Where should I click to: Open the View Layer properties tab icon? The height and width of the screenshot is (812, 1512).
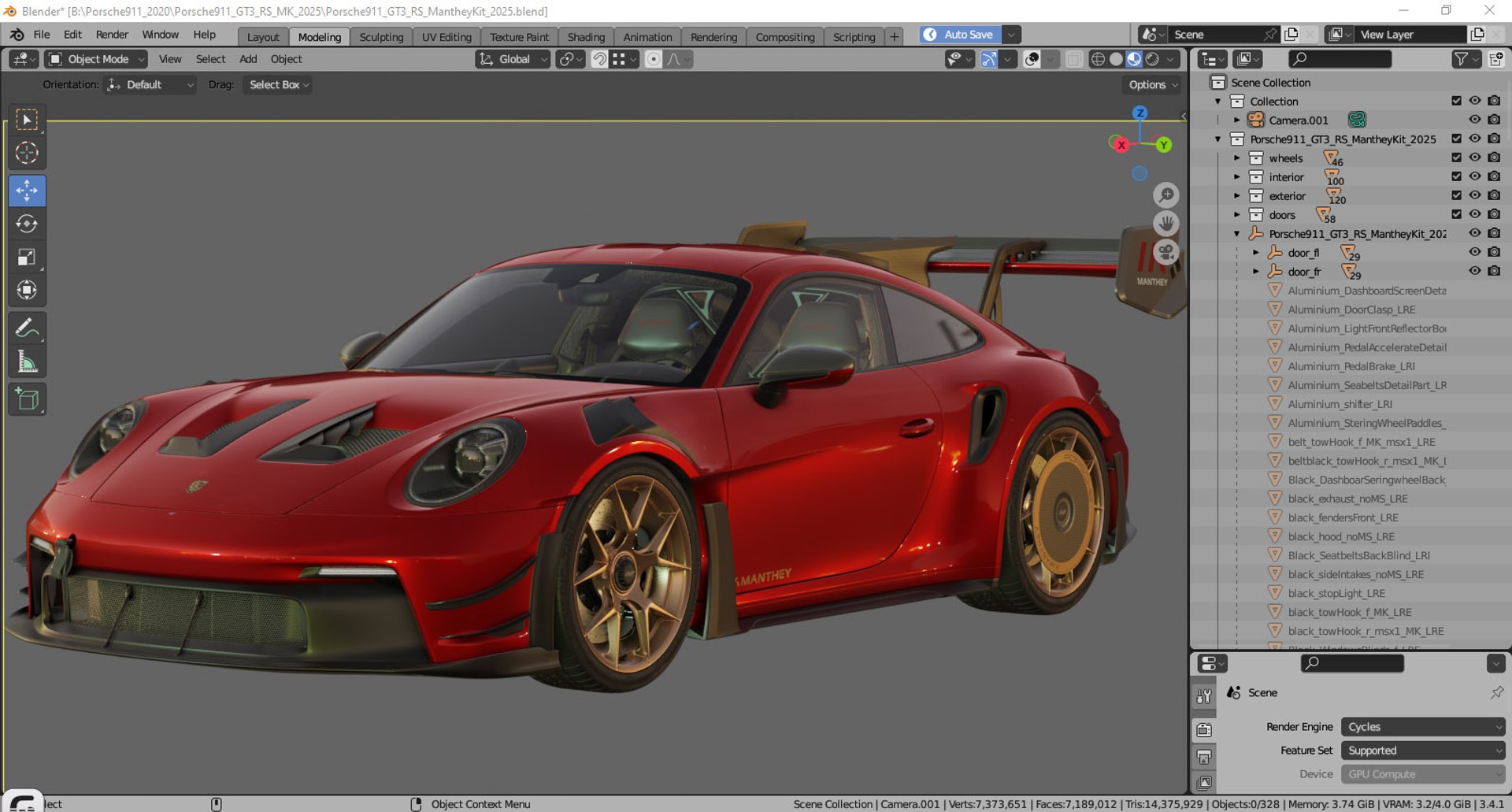coord(1204,783)
